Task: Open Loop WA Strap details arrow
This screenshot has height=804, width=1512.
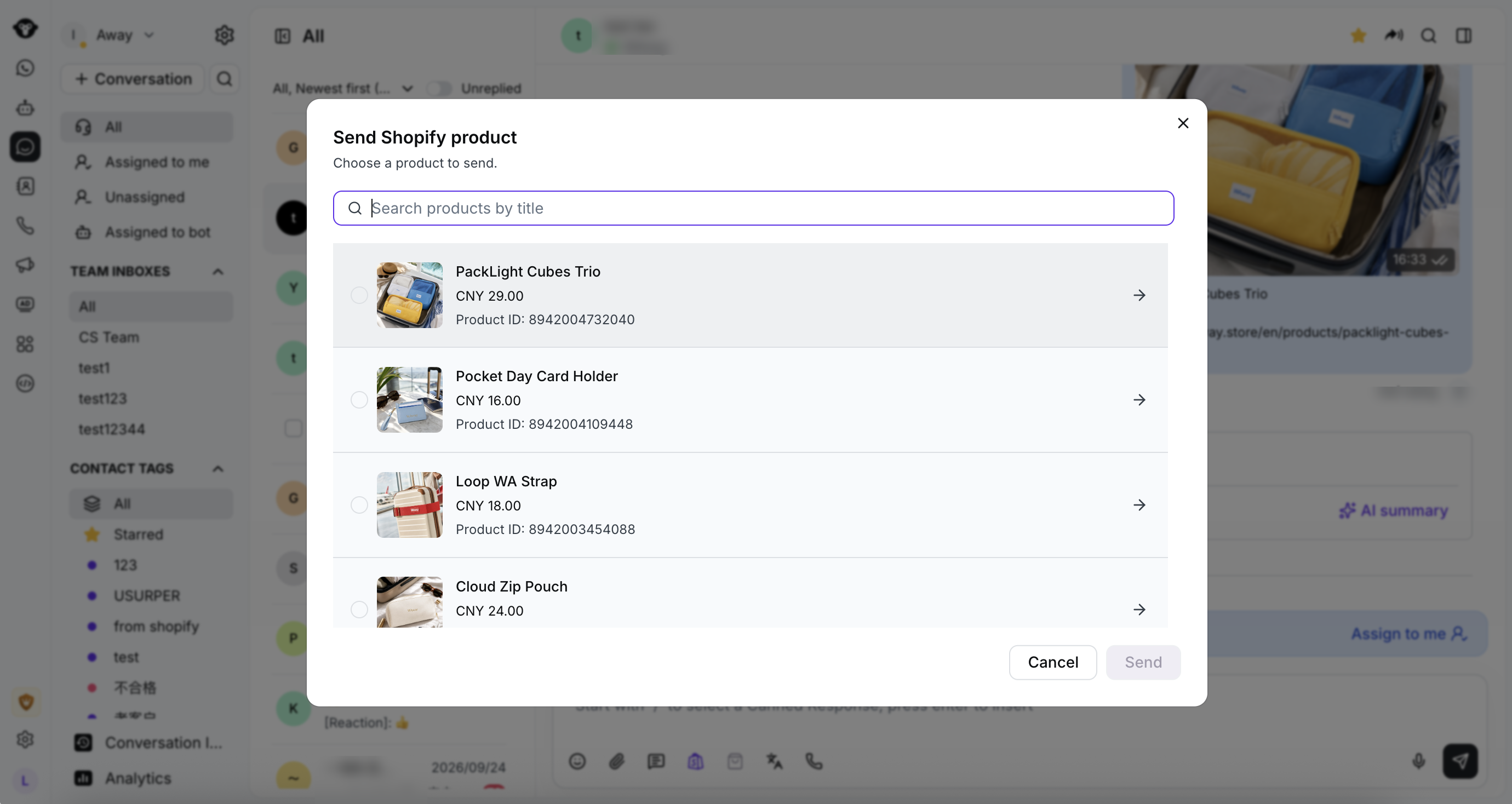Action: [x=1139, y=506]
